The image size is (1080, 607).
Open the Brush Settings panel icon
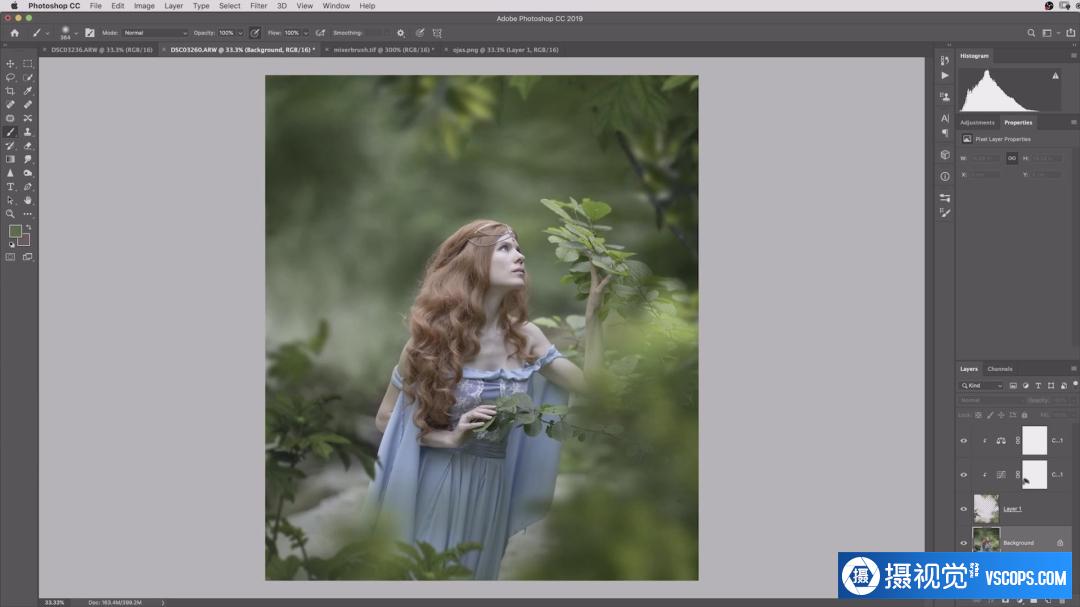point(944,213)
